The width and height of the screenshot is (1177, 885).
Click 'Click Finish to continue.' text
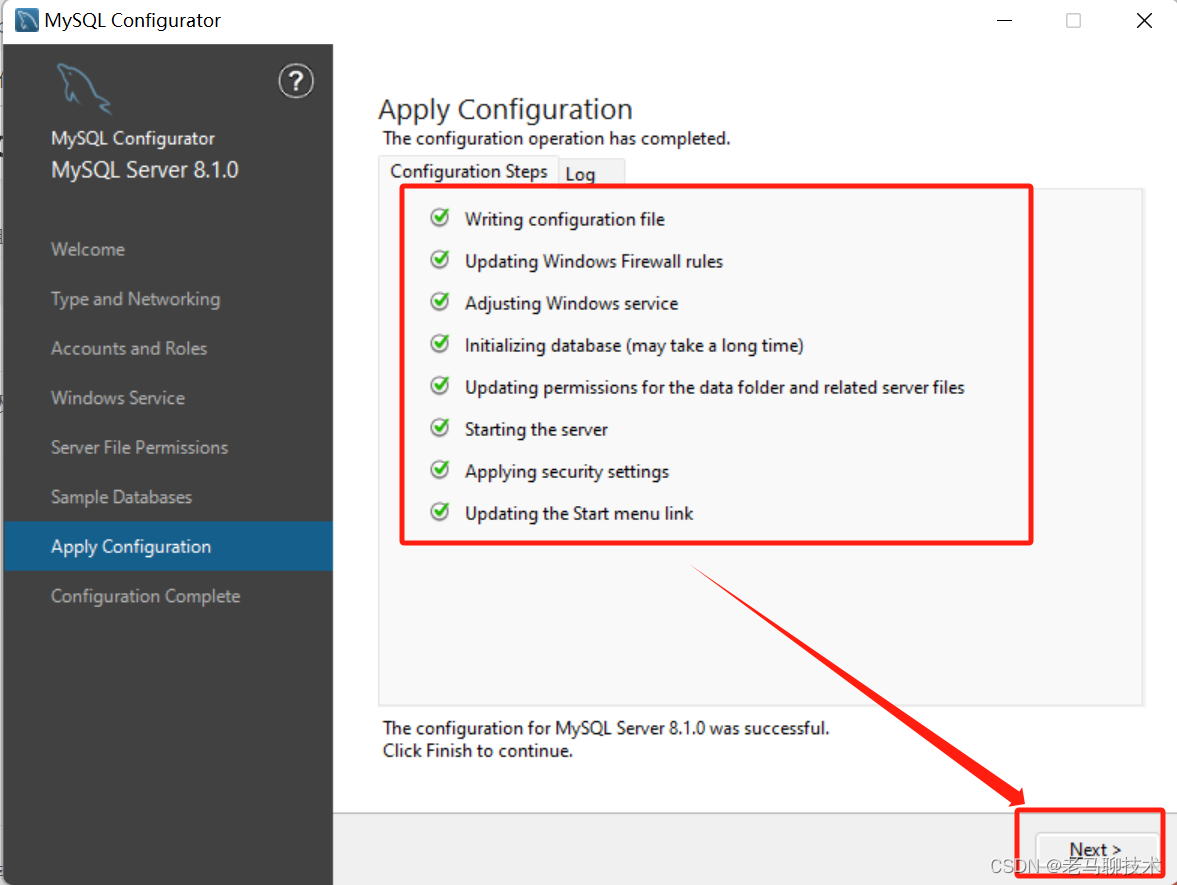pos(477,751)
